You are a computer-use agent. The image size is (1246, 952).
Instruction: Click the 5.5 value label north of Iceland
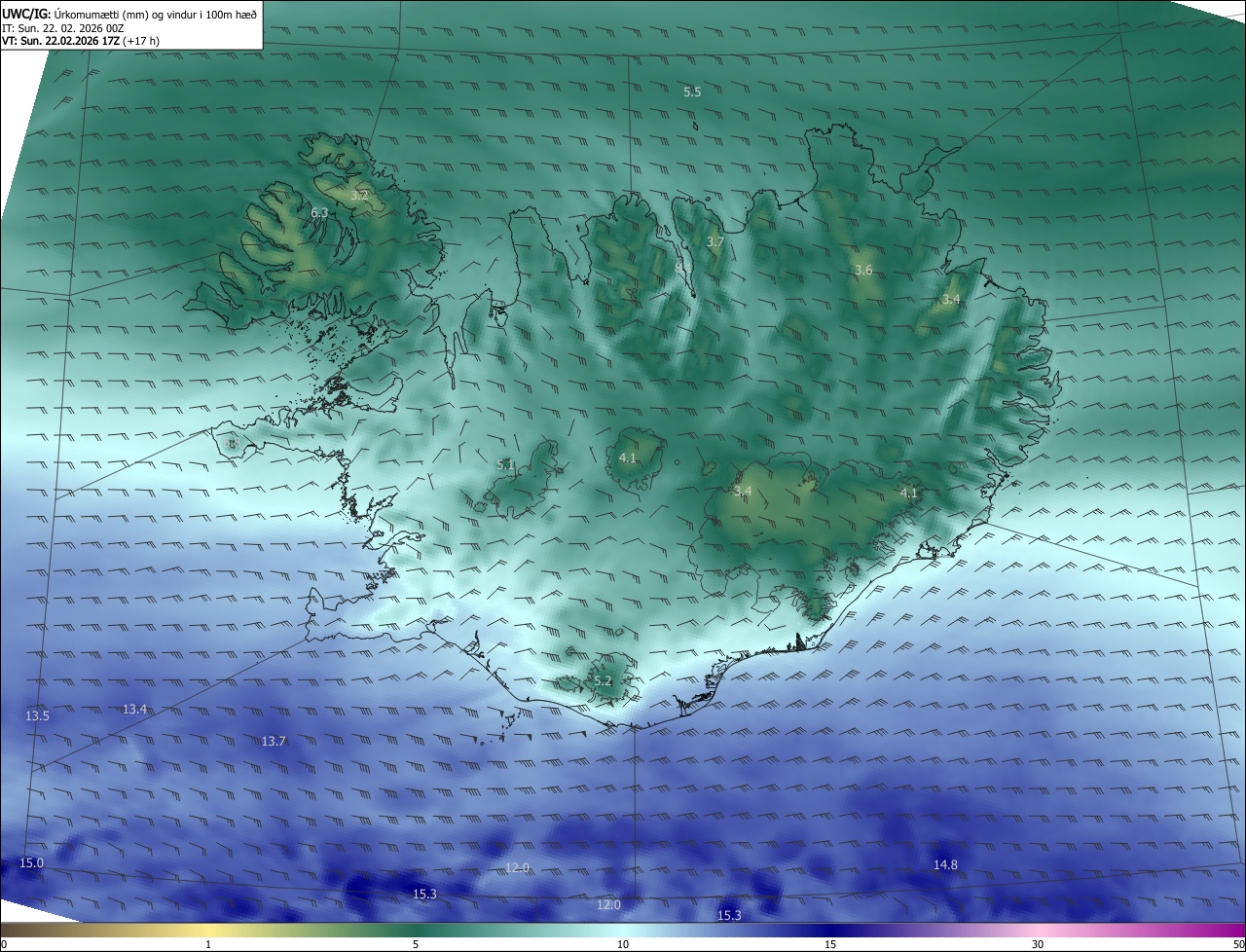692,92
